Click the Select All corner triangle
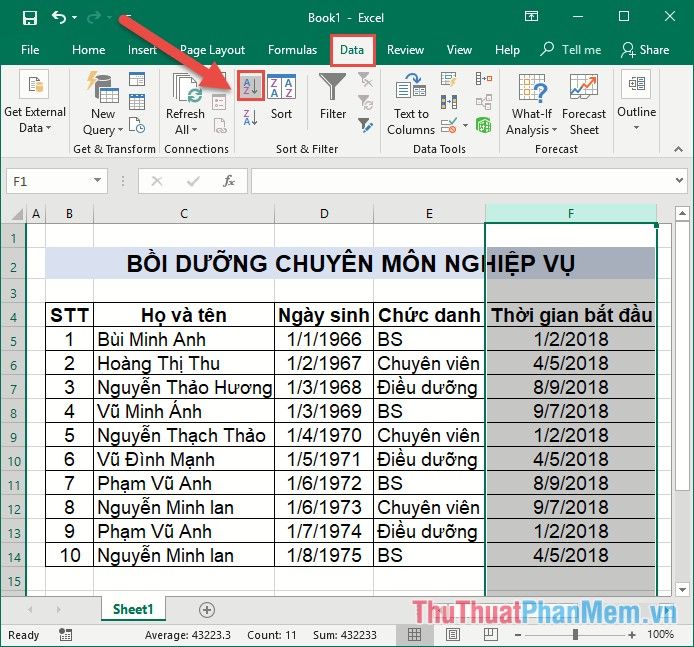The image size is (694, 647). (17, 214)
